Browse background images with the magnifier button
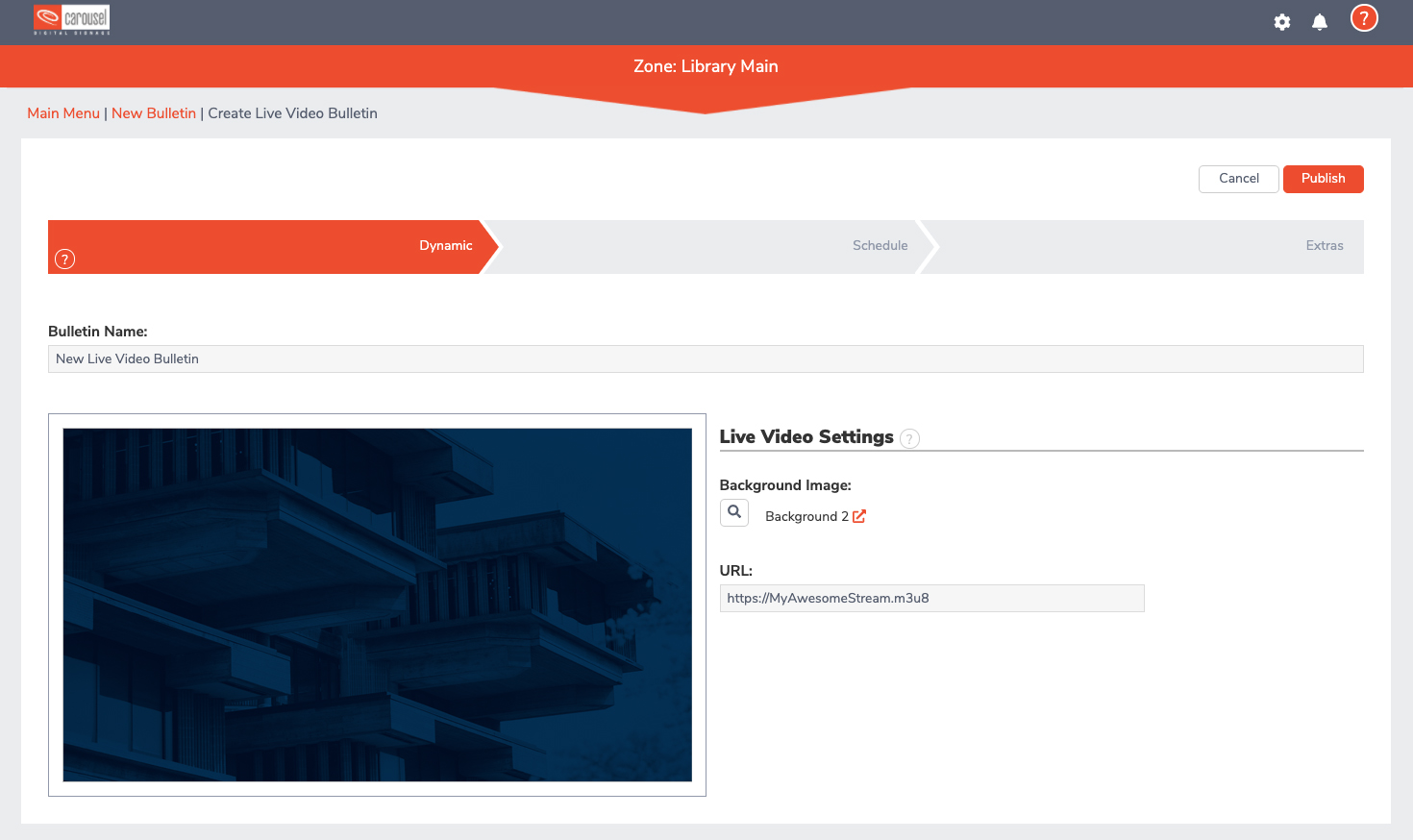This screenshot has width=1413, height=840. pos(734,512)
